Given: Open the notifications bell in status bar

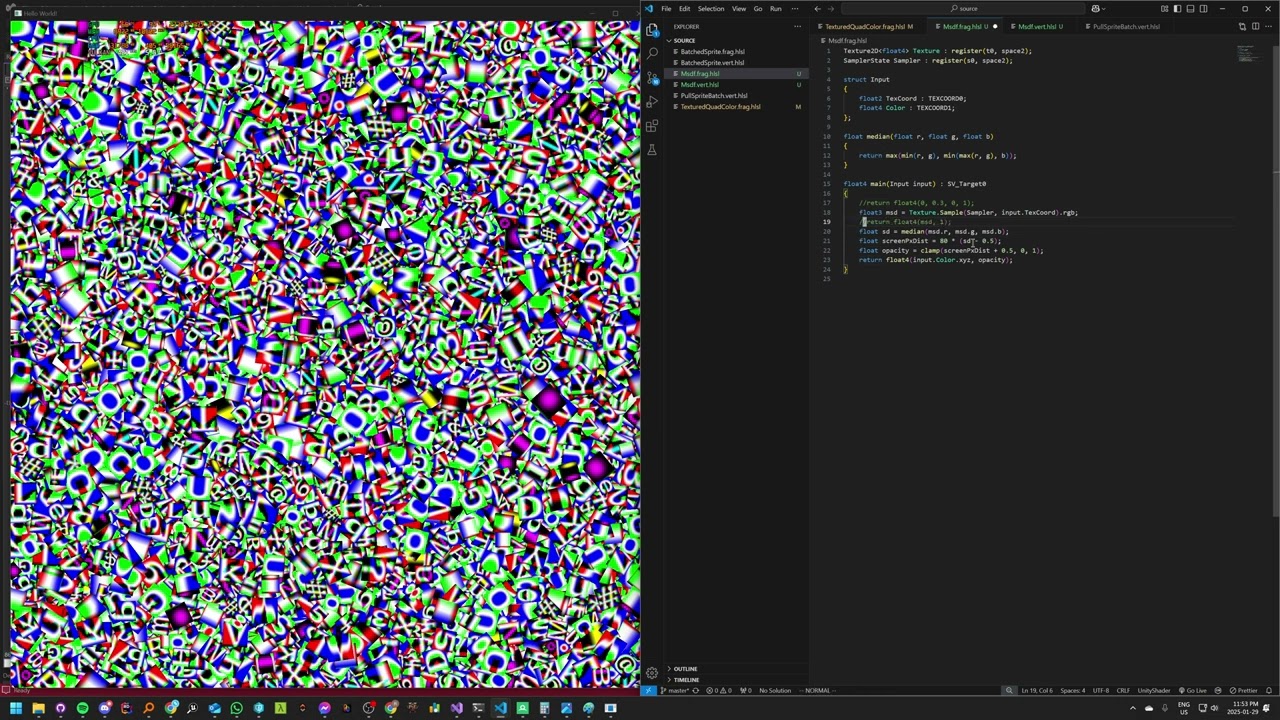Looking at the screenshot, I should 1269,690.
